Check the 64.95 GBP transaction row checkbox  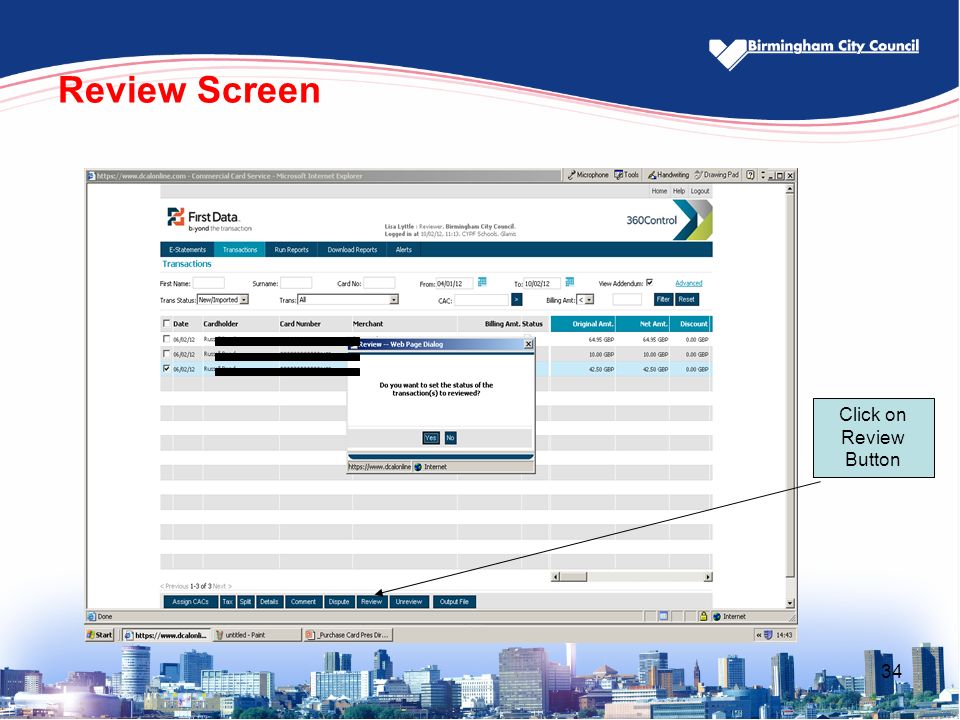pyautogui.click(x=166, y=339)
